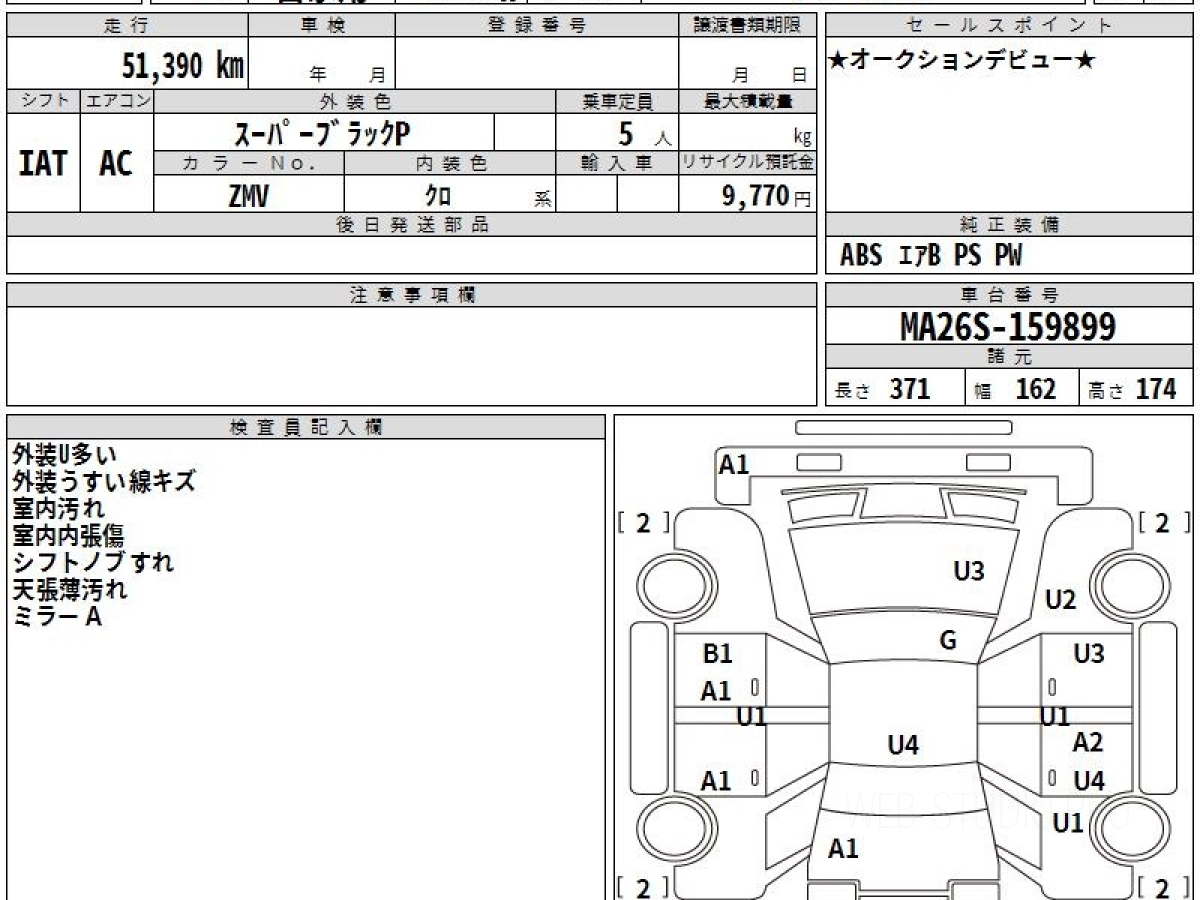Select the 登録番号 header
1200x900 pixels.
537,26
